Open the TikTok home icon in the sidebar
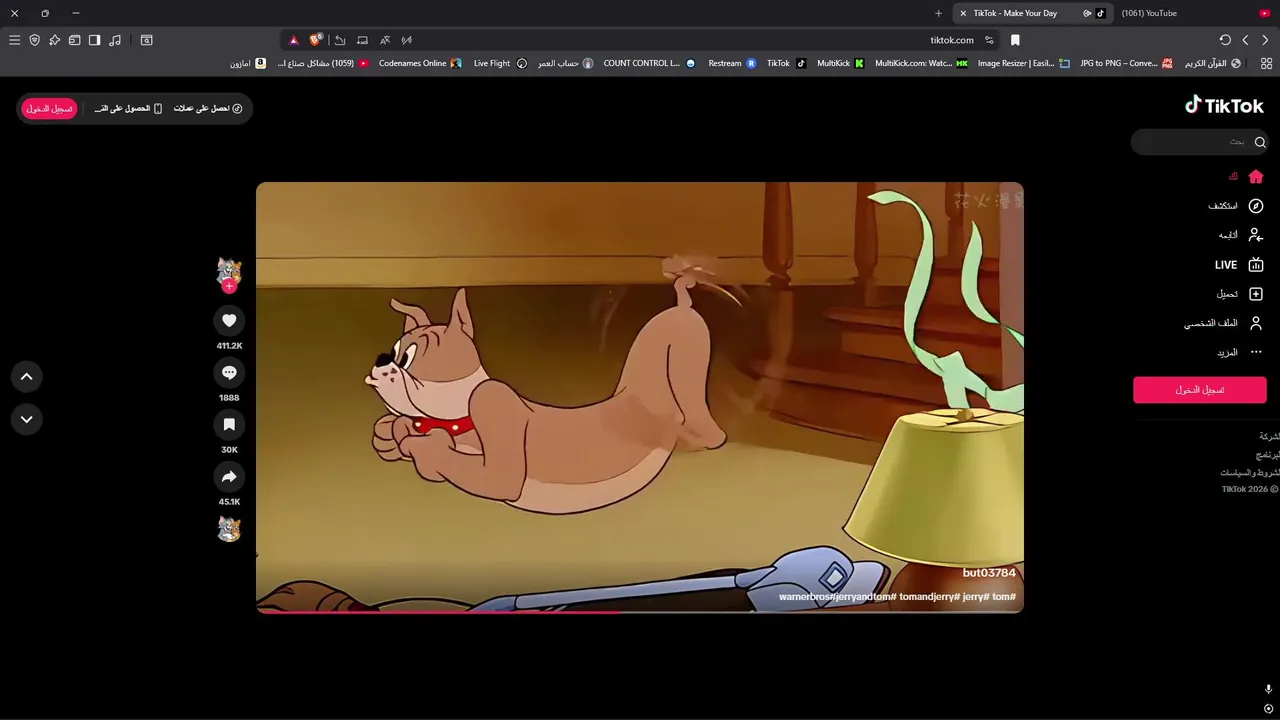 click(x=1256, y=176)
